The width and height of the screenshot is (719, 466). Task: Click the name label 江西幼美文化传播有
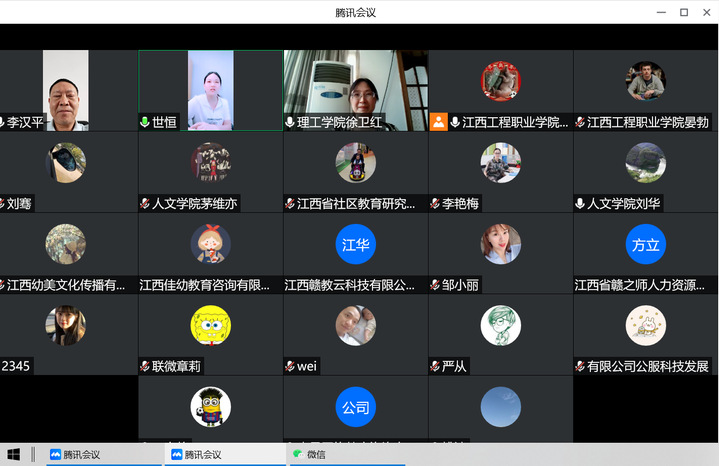66,285
